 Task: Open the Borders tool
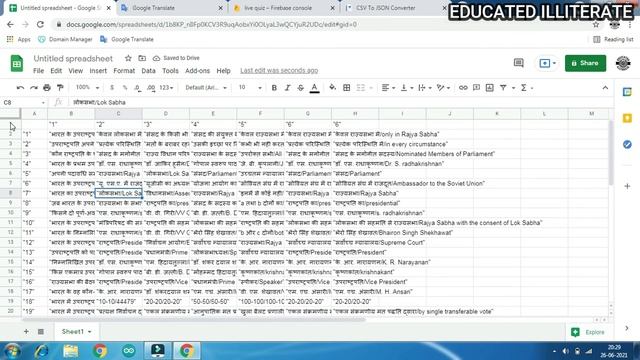coord(347,88)
